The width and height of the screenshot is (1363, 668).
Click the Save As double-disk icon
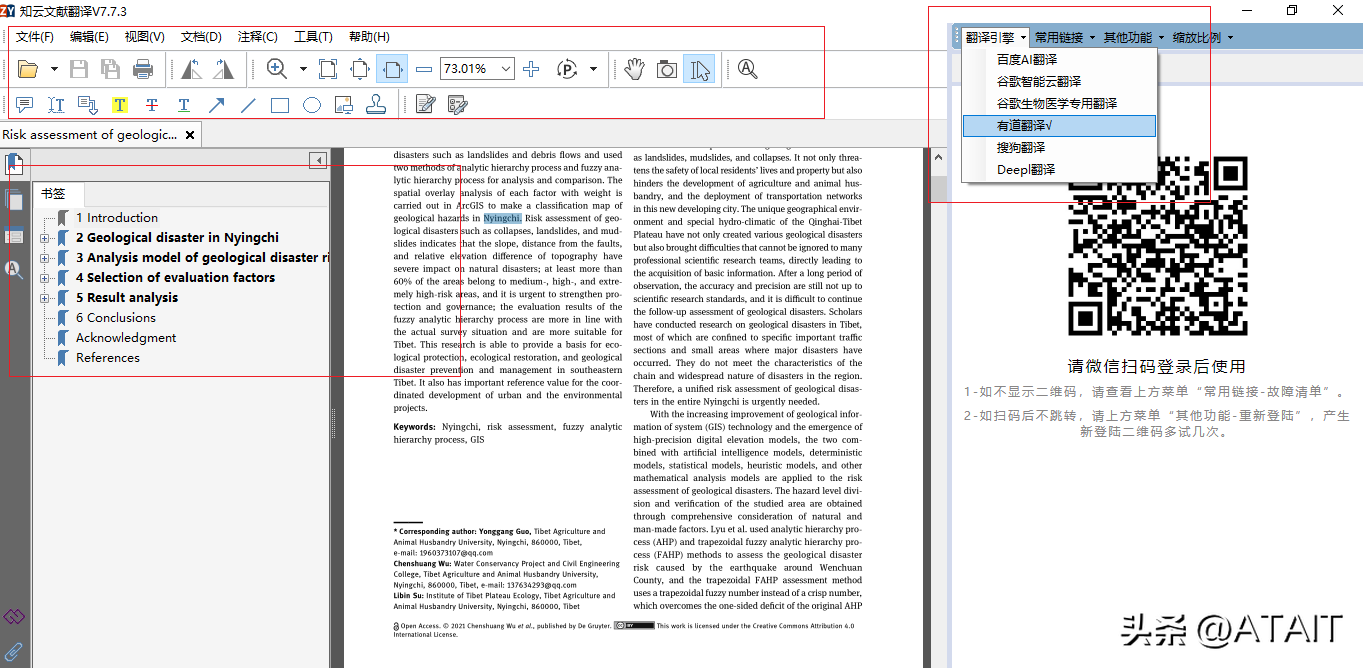pyautogui.click(x=110, y=69)
